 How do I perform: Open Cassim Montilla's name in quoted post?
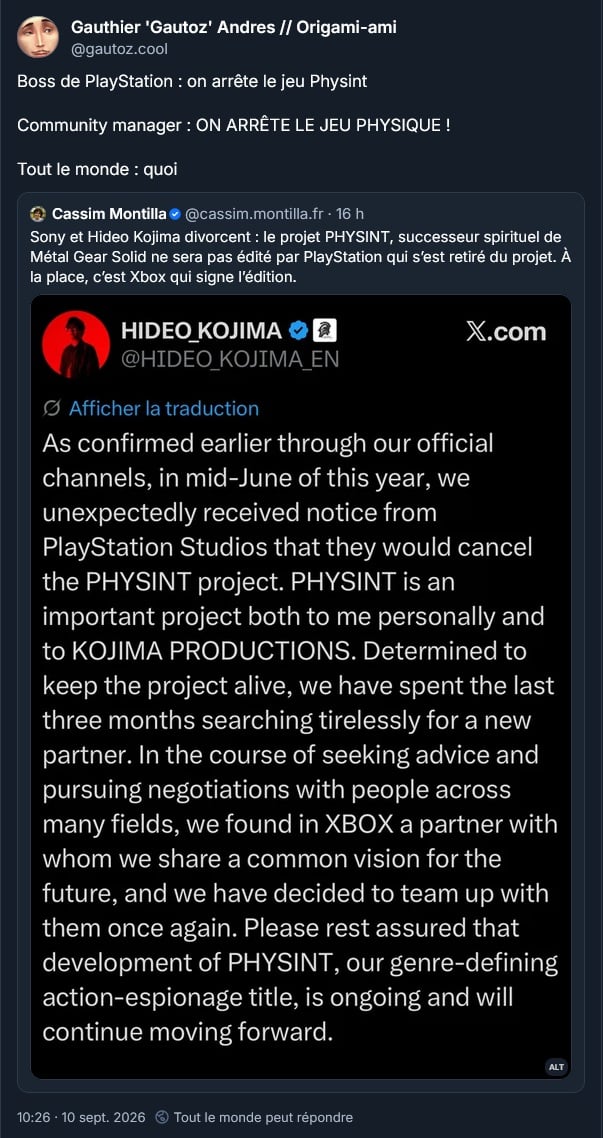click(108, 213)
